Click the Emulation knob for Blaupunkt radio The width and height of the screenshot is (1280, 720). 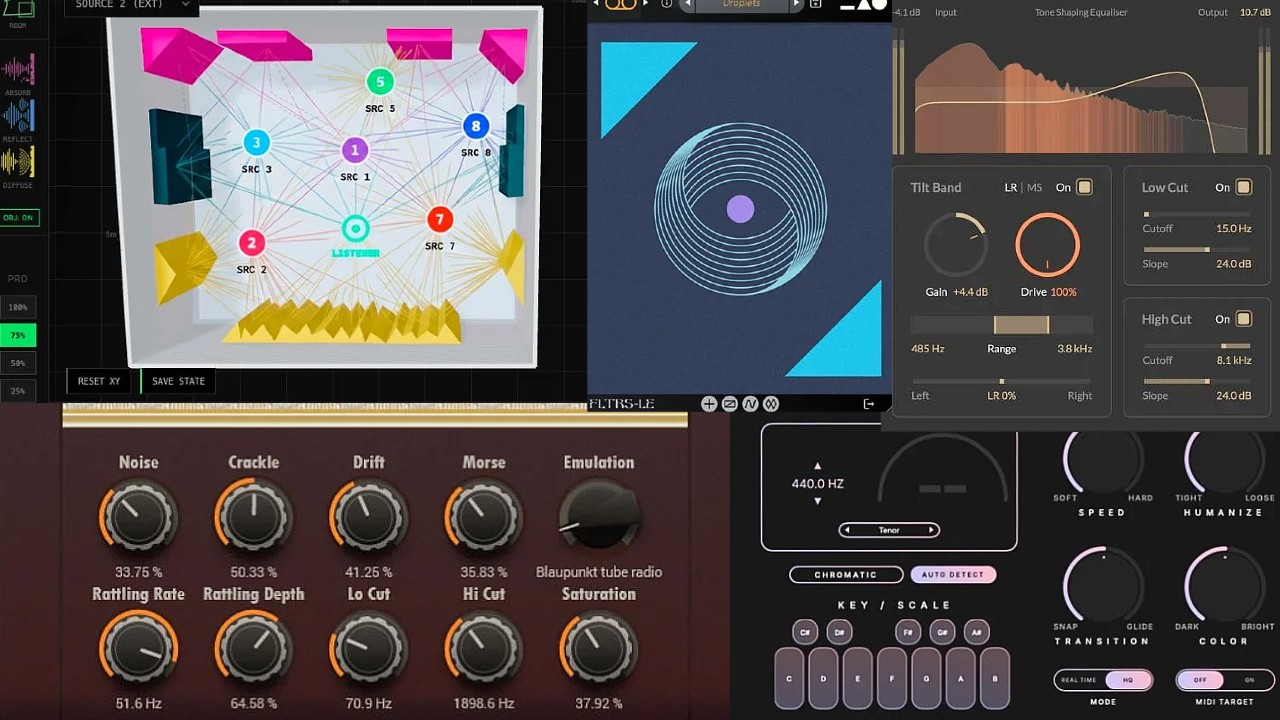click(599, 515)
